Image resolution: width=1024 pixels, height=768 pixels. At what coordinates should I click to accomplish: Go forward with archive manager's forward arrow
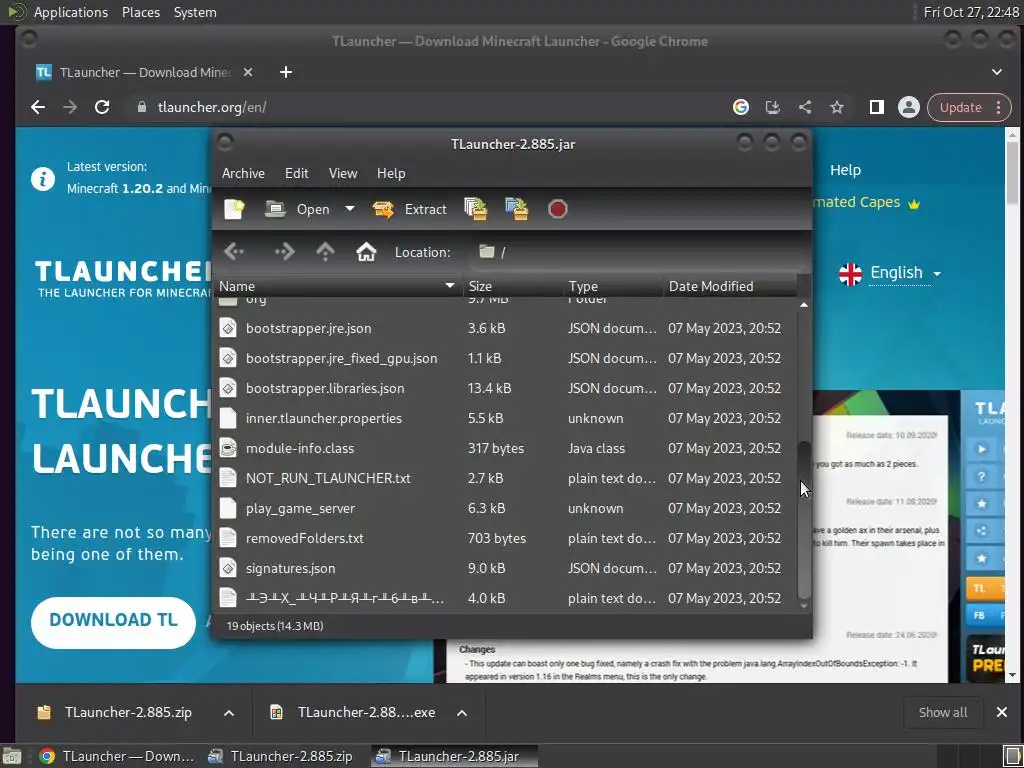coord(285,252)
